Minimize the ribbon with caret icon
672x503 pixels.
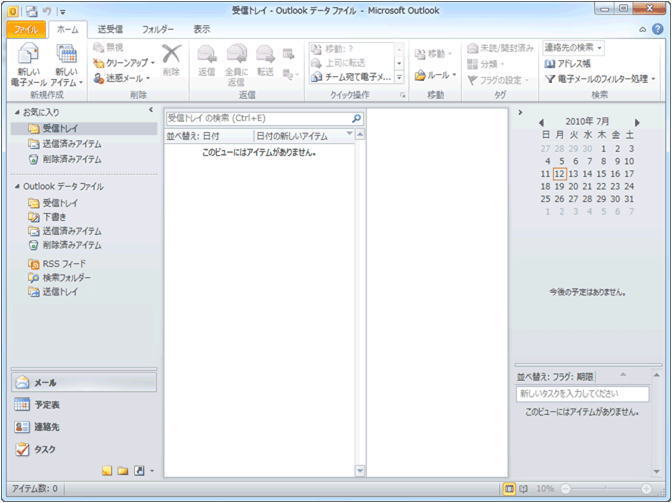pos(642,30)
